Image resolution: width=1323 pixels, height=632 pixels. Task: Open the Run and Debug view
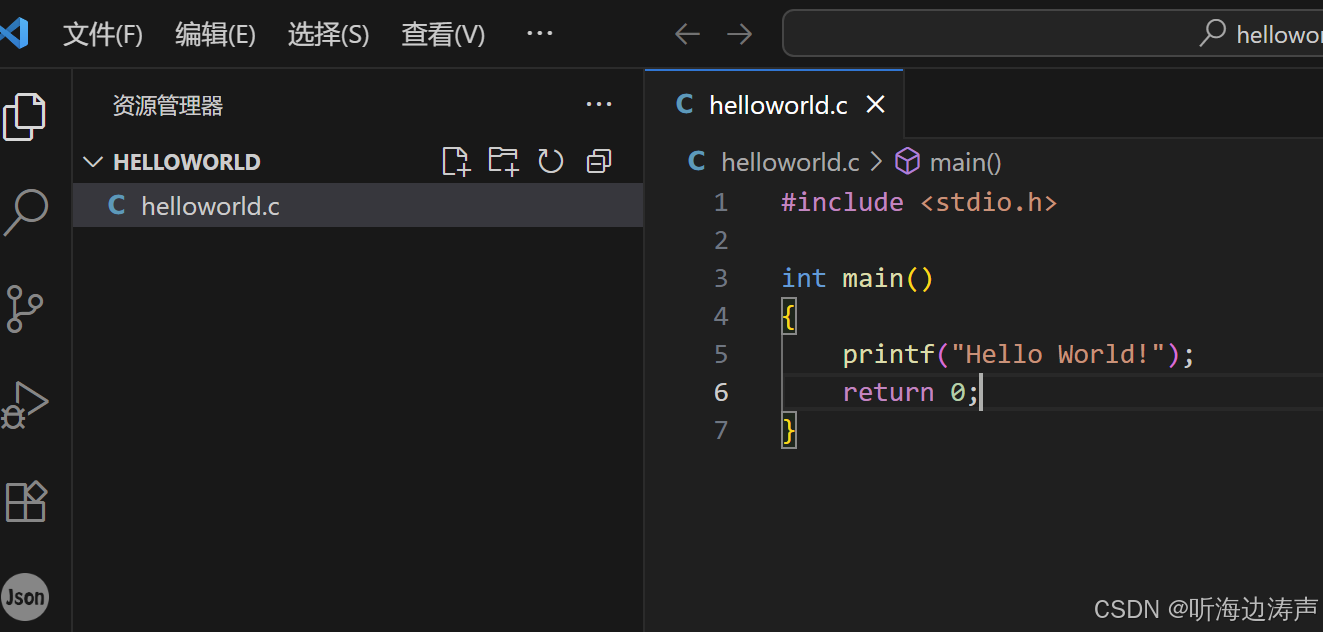pos(25,404)
